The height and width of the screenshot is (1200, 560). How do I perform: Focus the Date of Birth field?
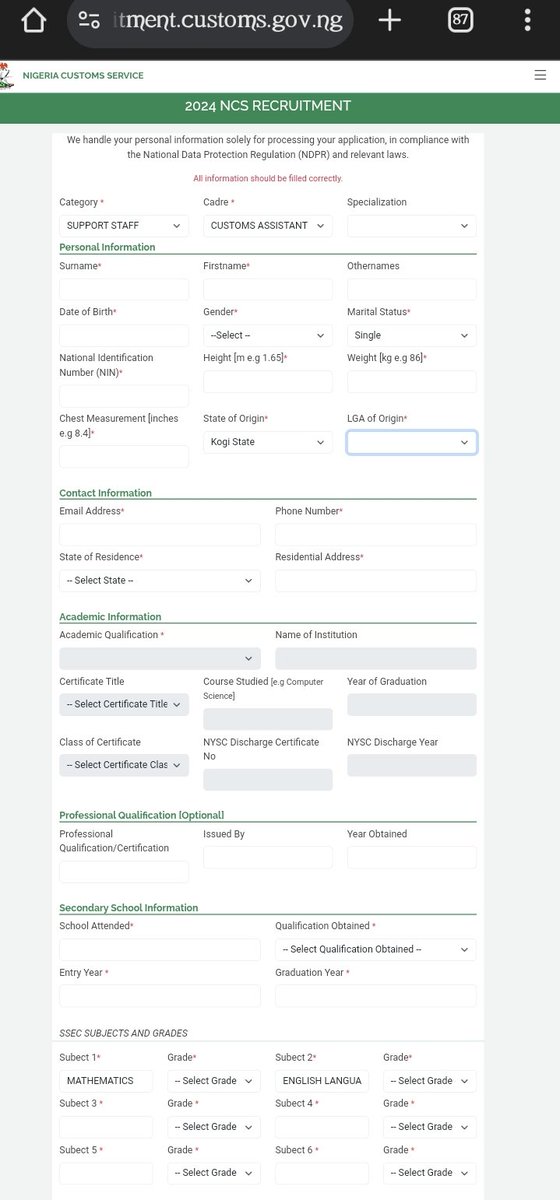(124, 335)
